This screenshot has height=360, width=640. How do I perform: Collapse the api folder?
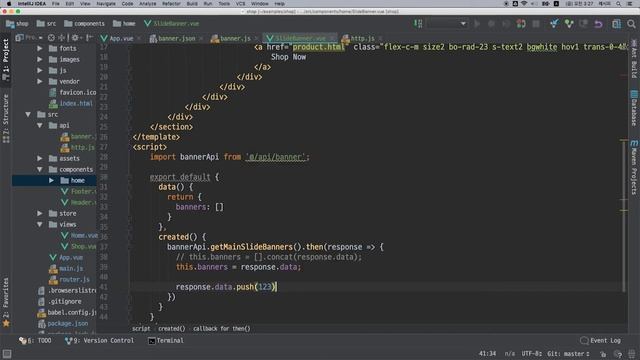(x=40, y=125)
